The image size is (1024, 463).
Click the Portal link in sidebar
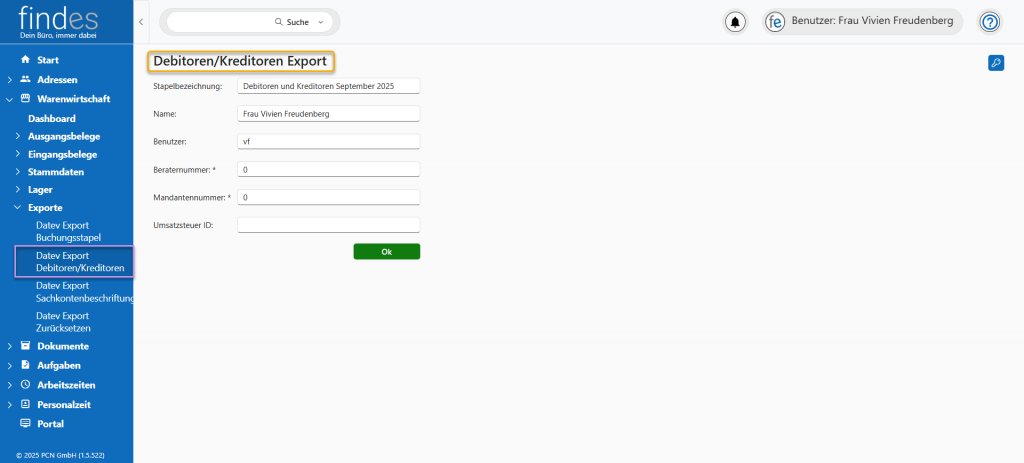(50, 423)
